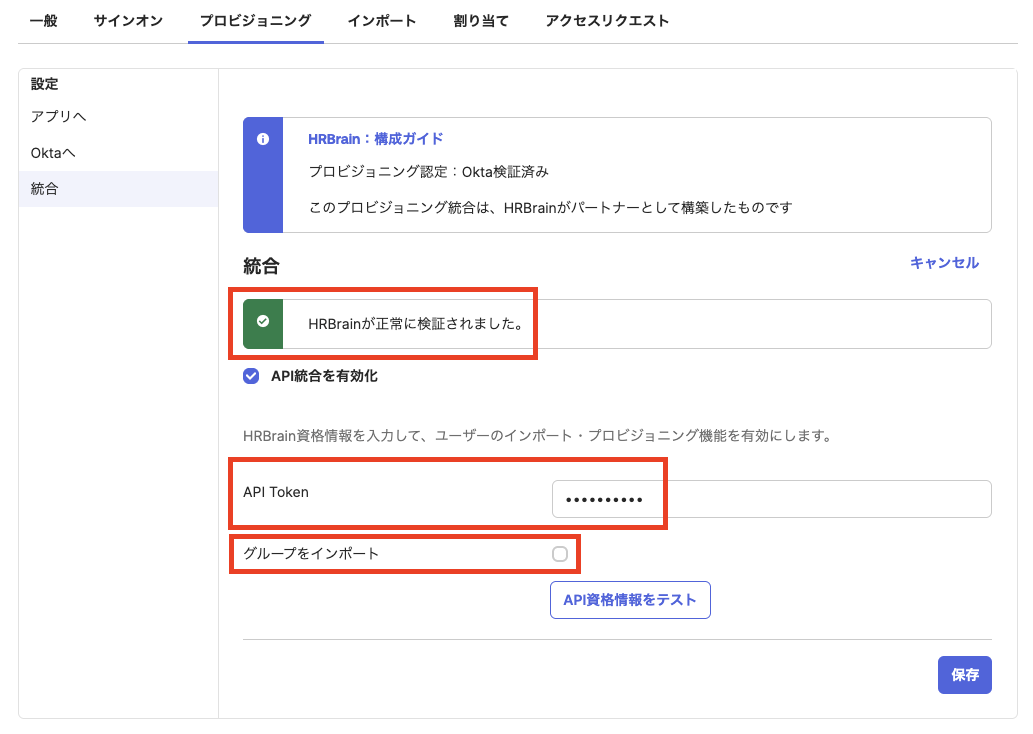Image resolution: width=1033 pixels, height=734 pixels.
Task: Open the 割り当て tab
Action: (481, 21)
